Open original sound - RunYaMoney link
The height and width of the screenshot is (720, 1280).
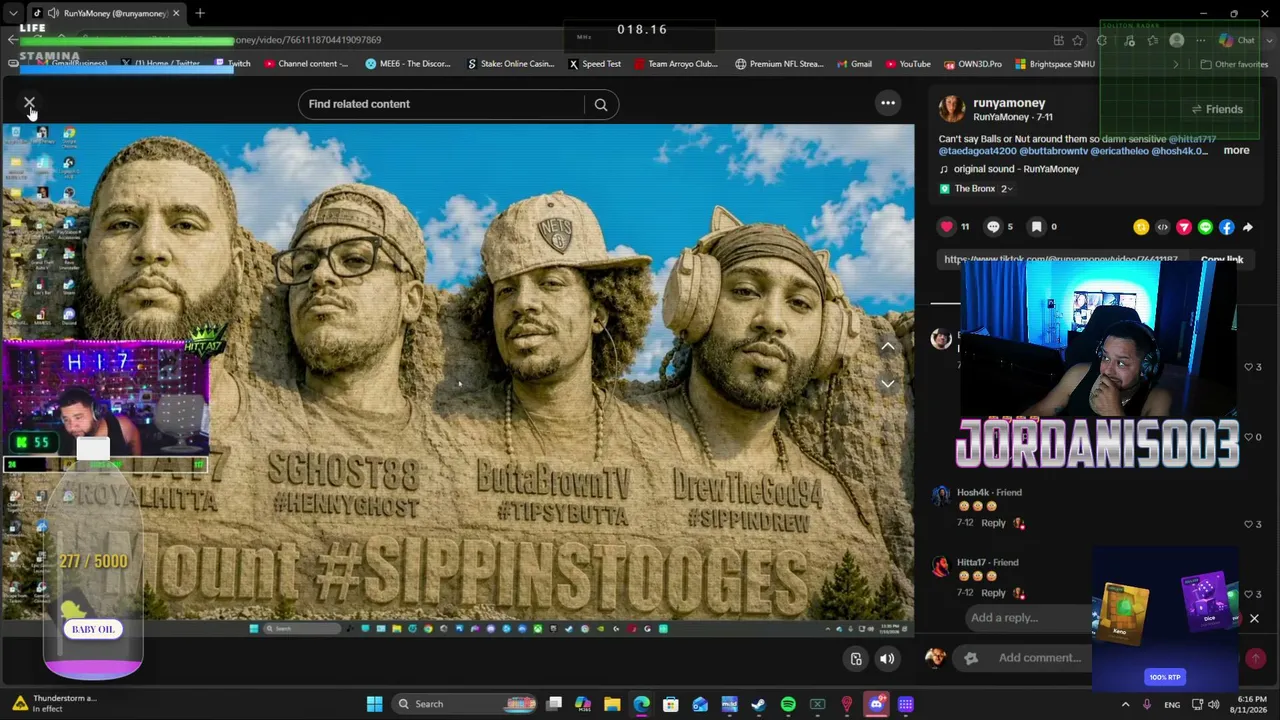point(1016,169)
